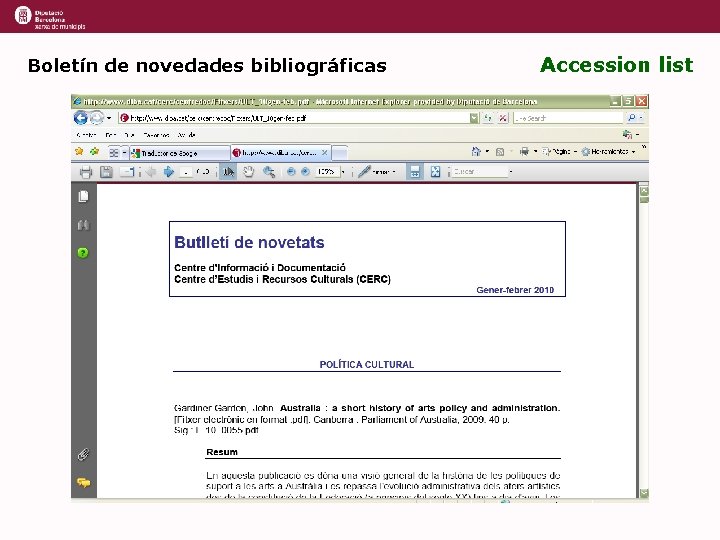Click the green help question mark icon

[83, 253]
